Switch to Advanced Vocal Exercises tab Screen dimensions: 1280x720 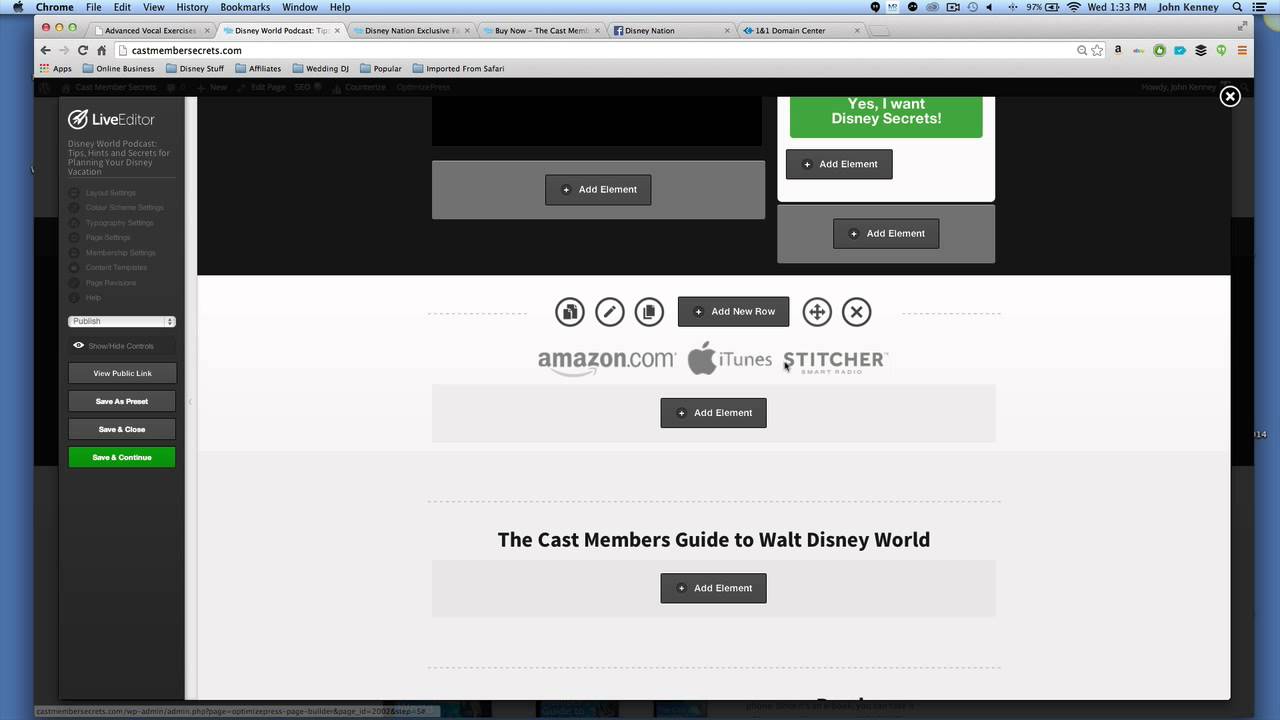pyautogui.click(x=150, y=31)
